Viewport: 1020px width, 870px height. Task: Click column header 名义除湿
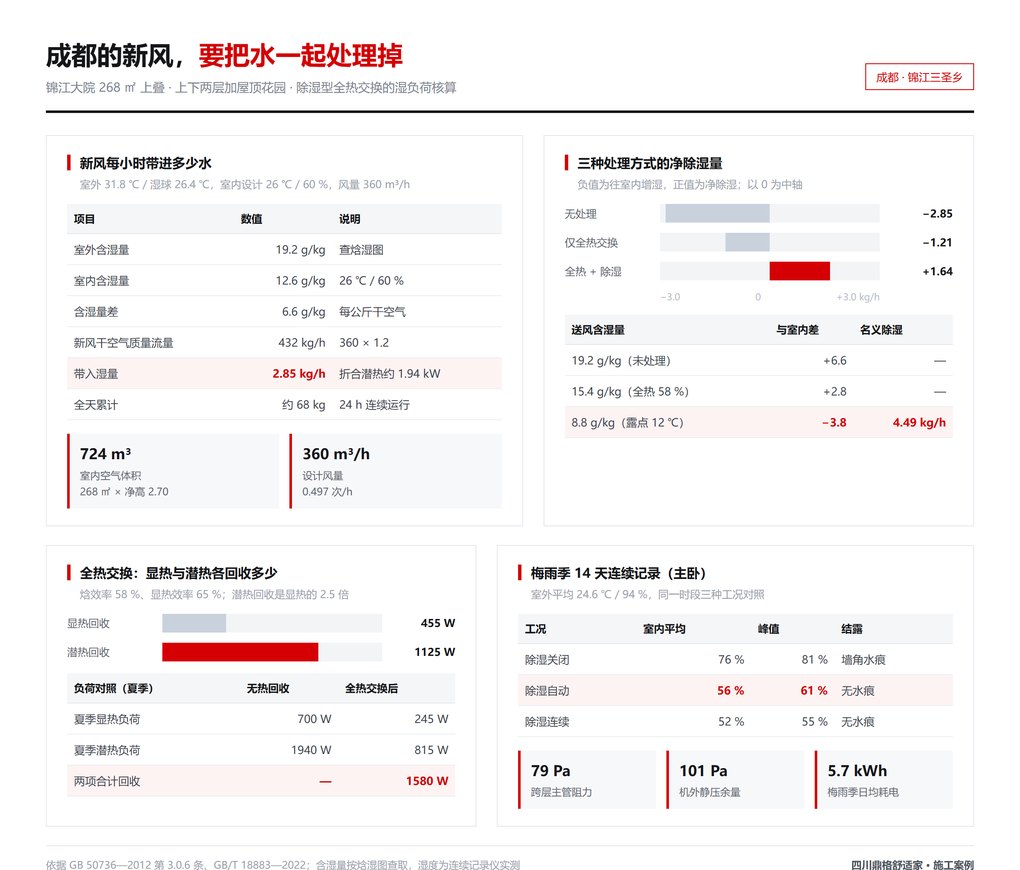pos(881,330)
